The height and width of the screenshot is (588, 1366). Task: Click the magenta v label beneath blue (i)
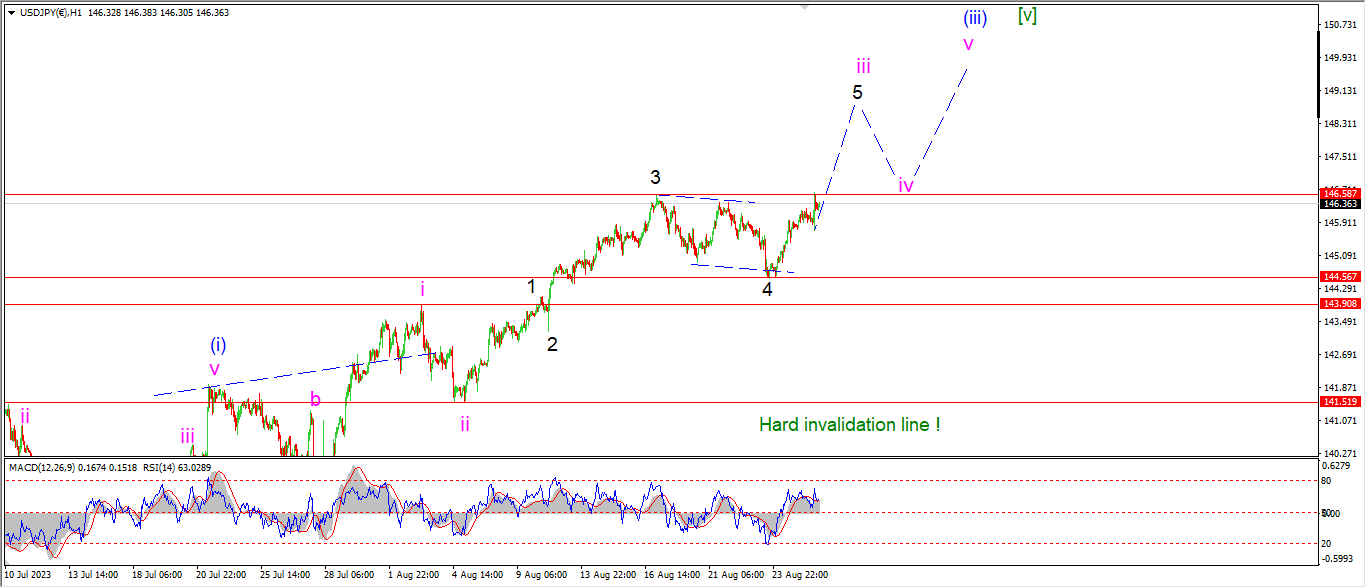[x=214, y=369]
